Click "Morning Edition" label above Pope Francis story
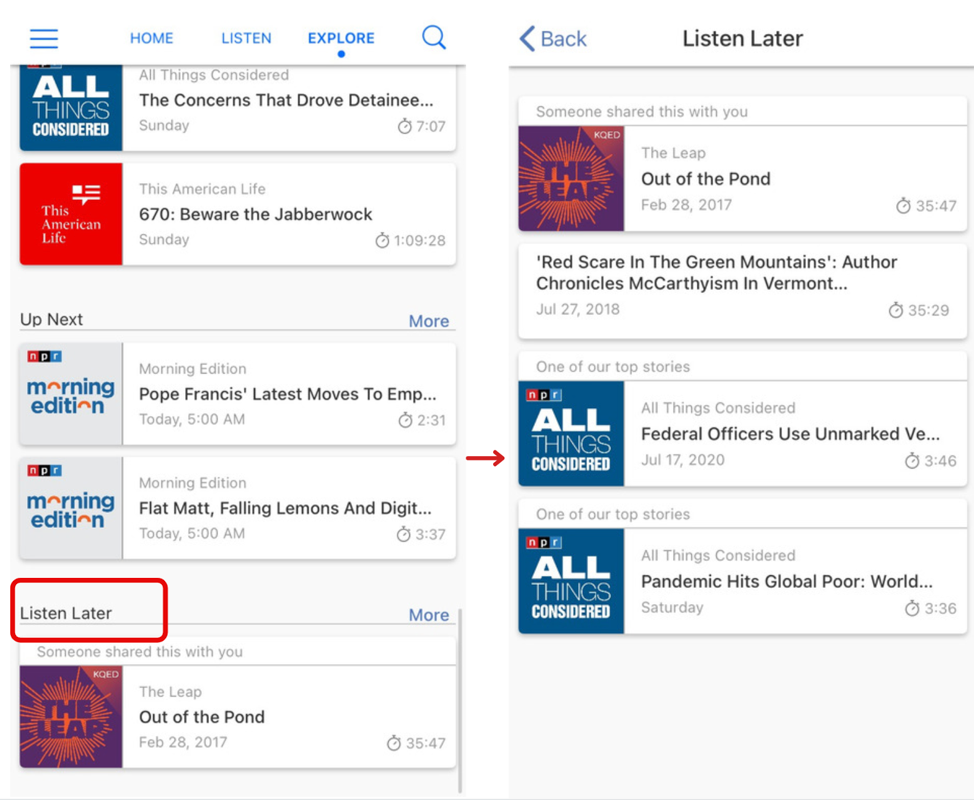Screen dimensions: 974x800 [193, 369]
